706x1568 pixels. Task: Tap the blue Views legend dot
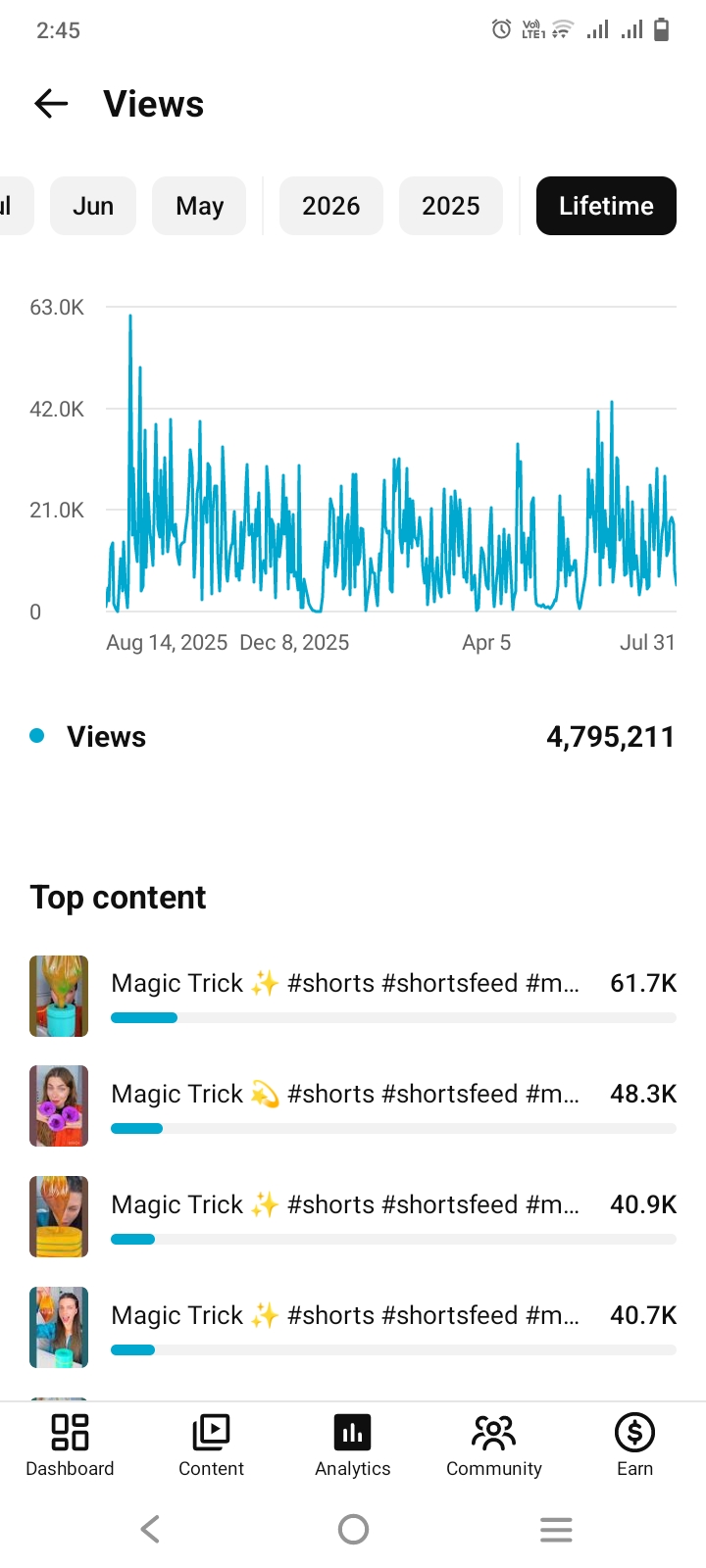click(37, 736)
